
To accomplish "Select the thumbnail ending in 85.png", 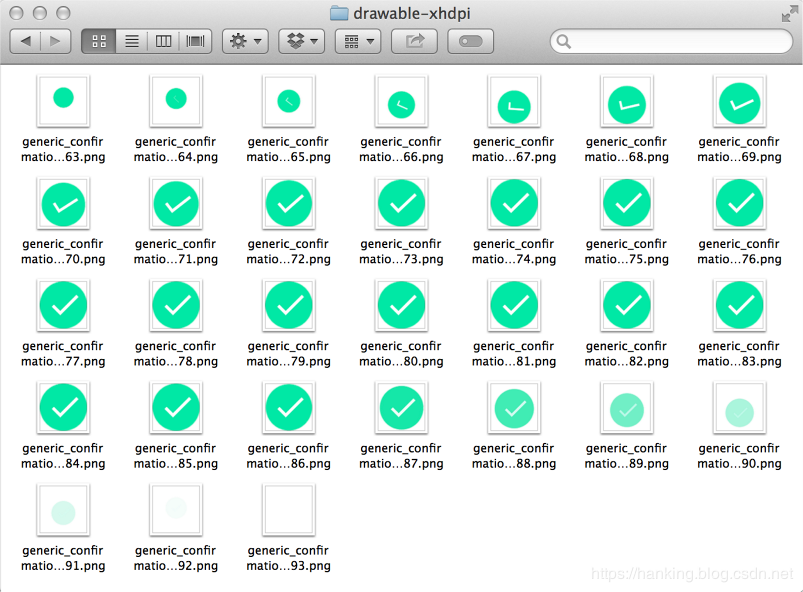I will [x=176, y=408].
